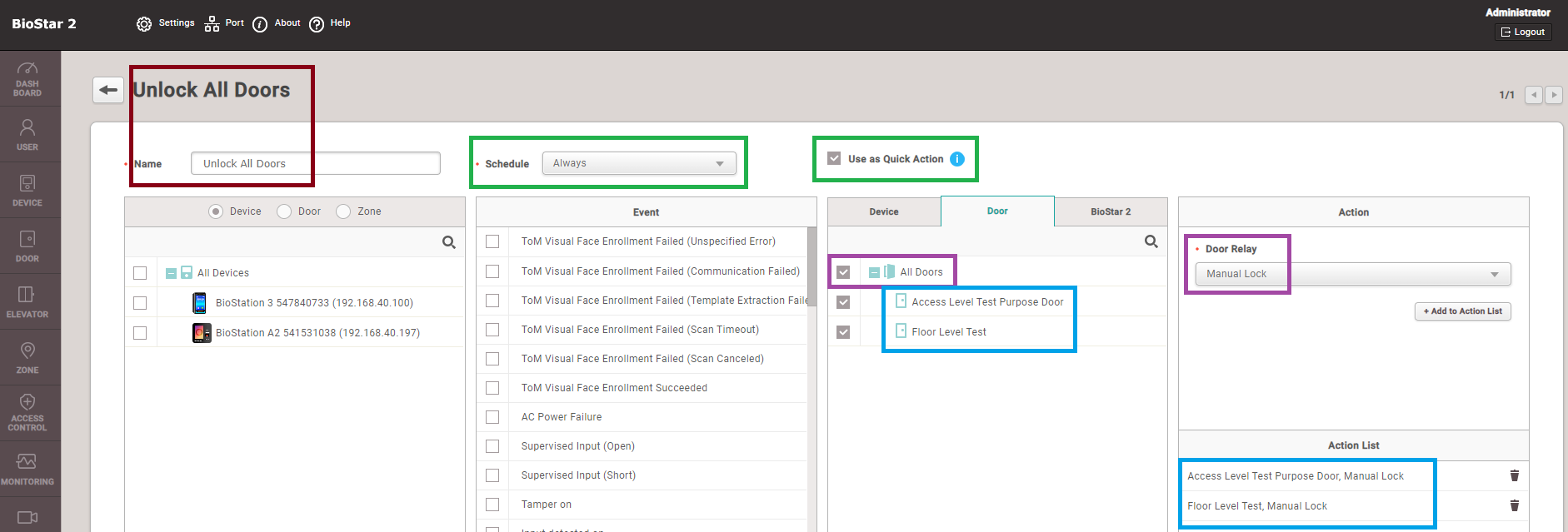Image resolution: width=1568 pixels, height=532 pixels.
Task: Open User section in sidebar
Action: point(27,135)
